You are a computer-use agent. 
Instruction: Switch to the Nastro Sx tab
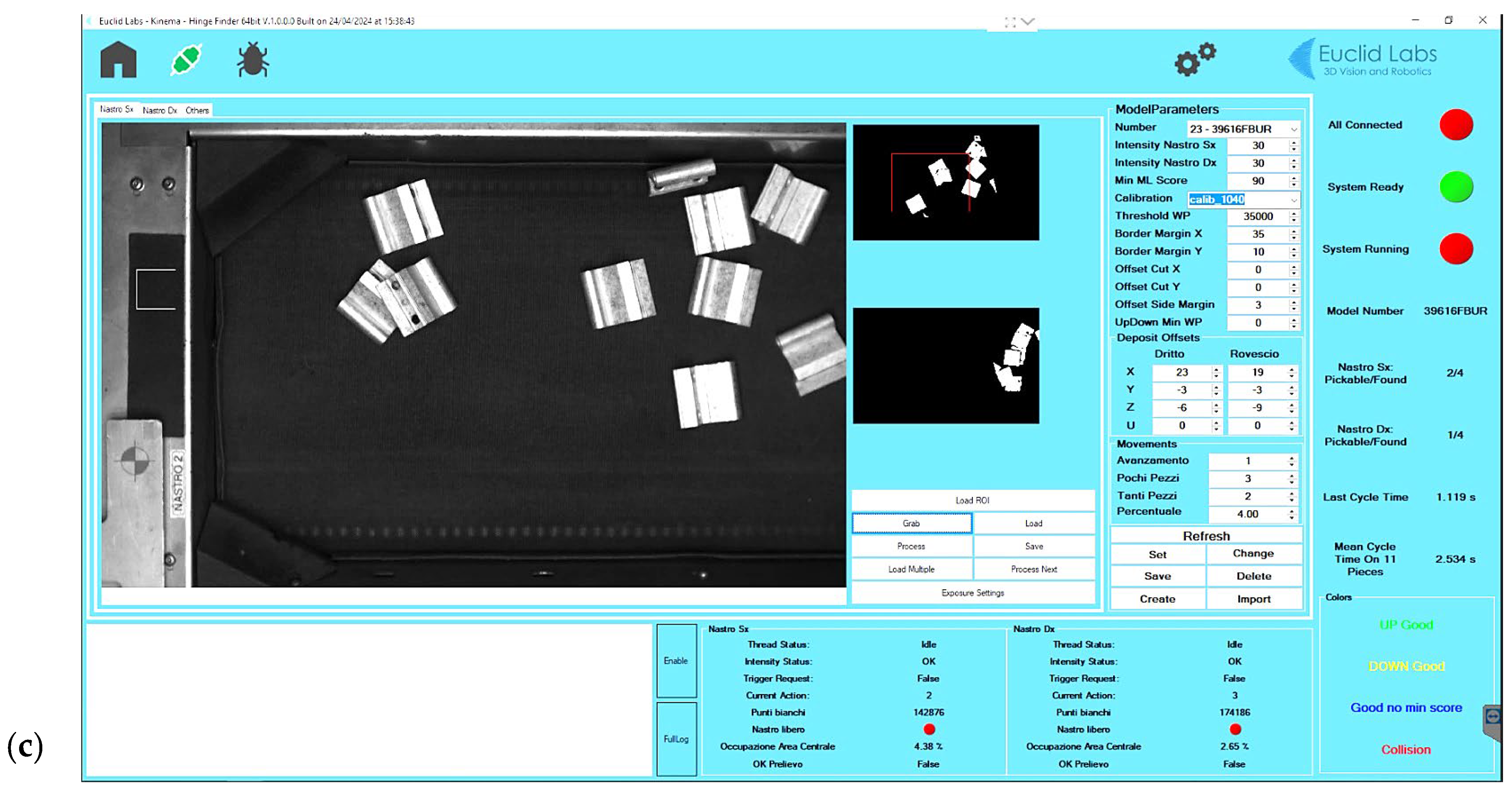(x=116, y=109)
